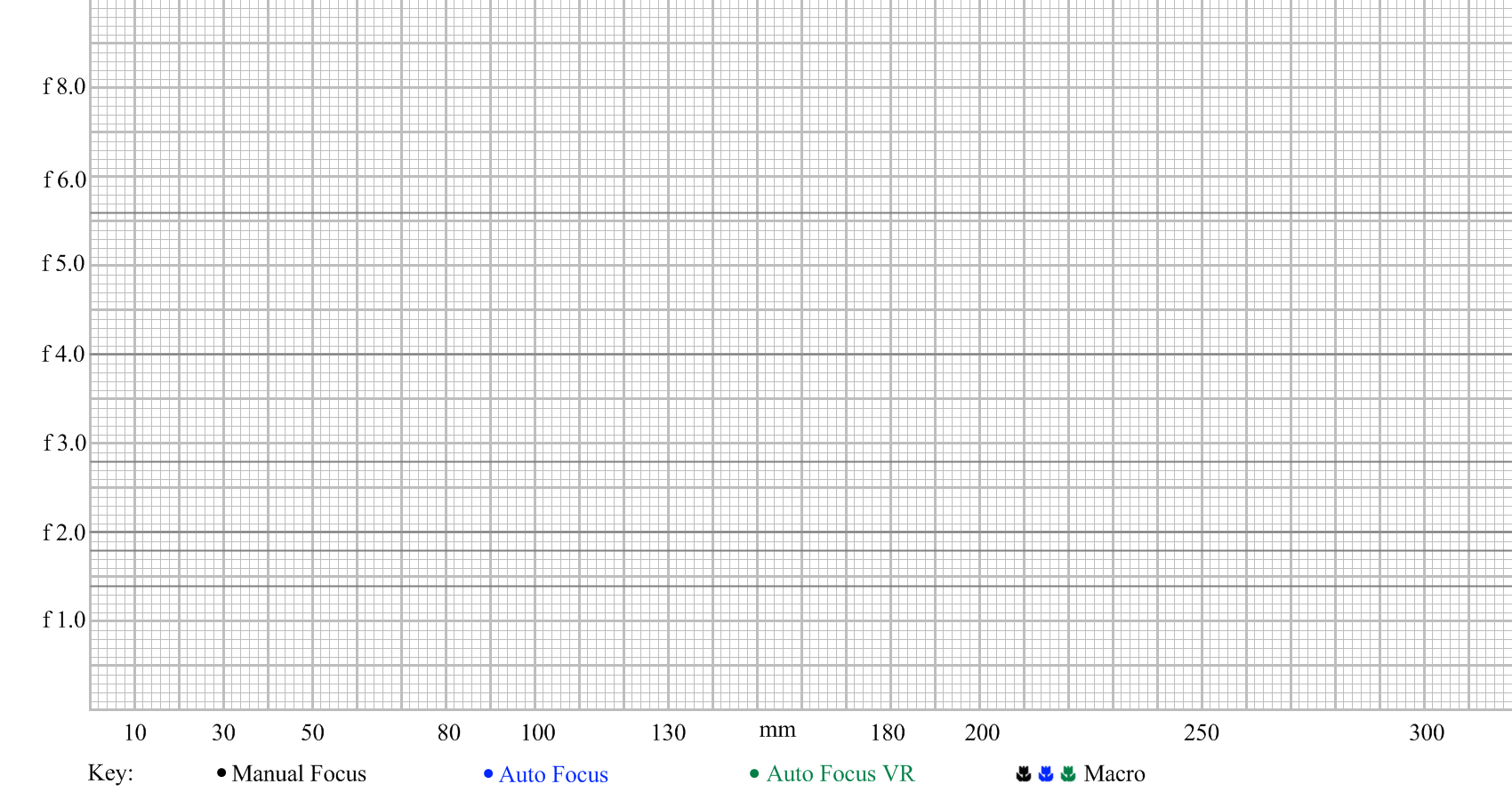
Task: Select the blue Auto Focus key label
Action: (x=553, y=774)
